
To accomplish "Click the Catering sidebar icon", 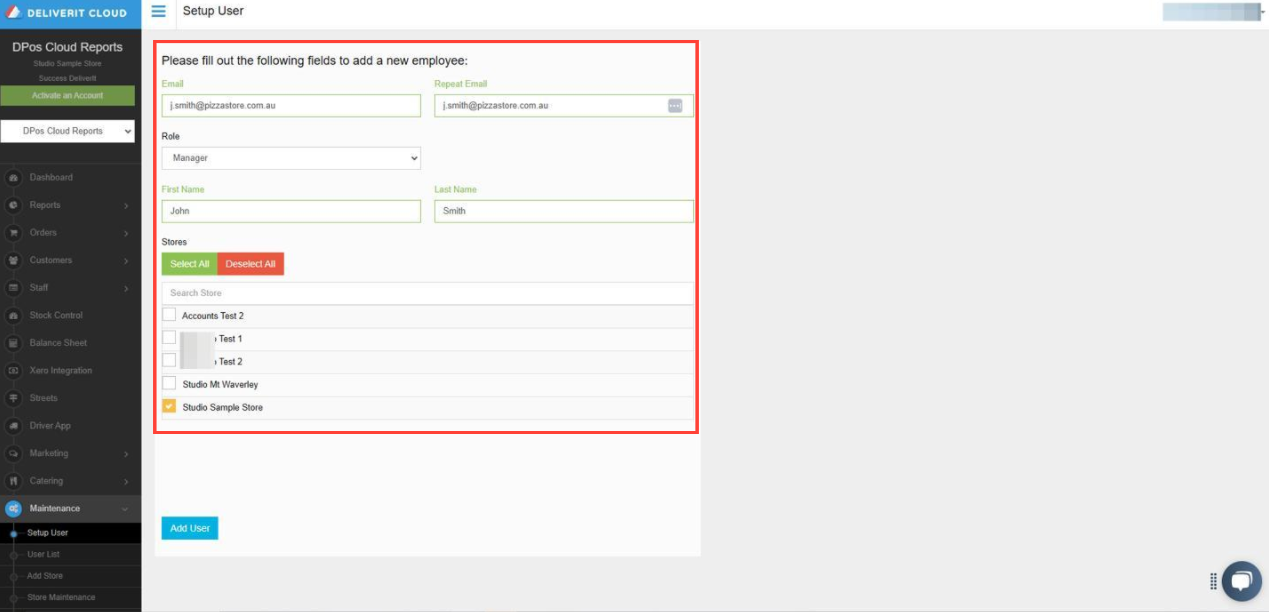I will [14, 481].
